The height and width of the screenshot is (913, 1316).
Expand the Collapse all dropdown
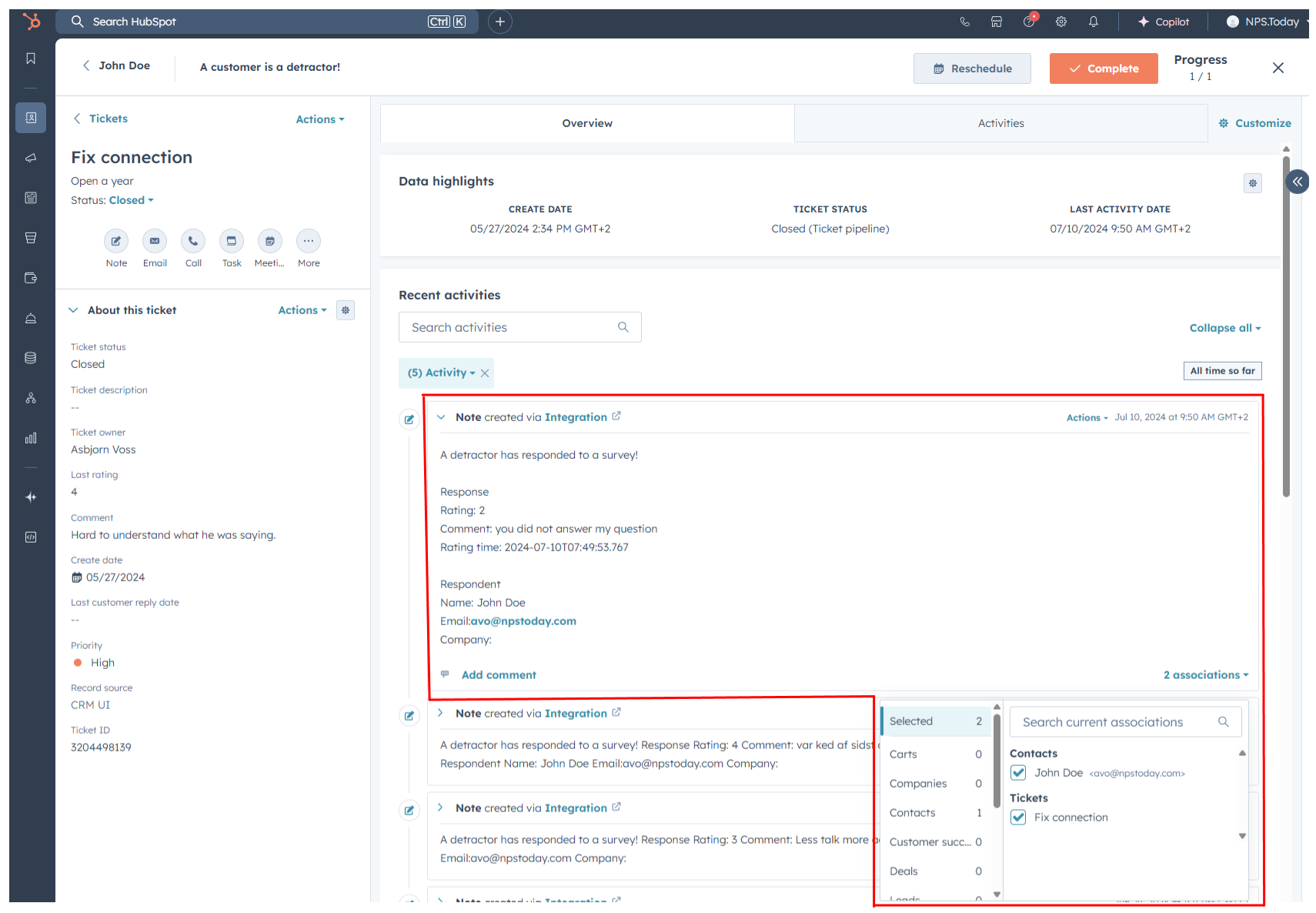[x=1224, y=328]
